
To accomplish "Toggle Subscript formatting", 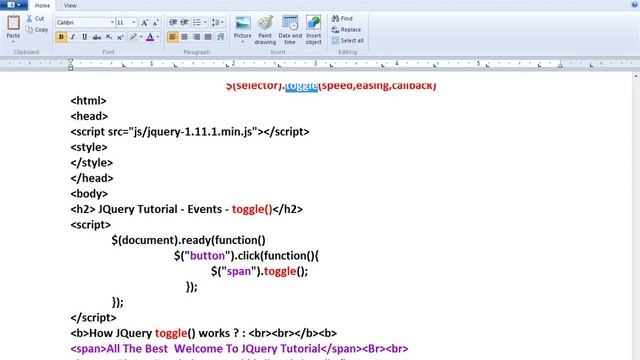I will (109, 37).
